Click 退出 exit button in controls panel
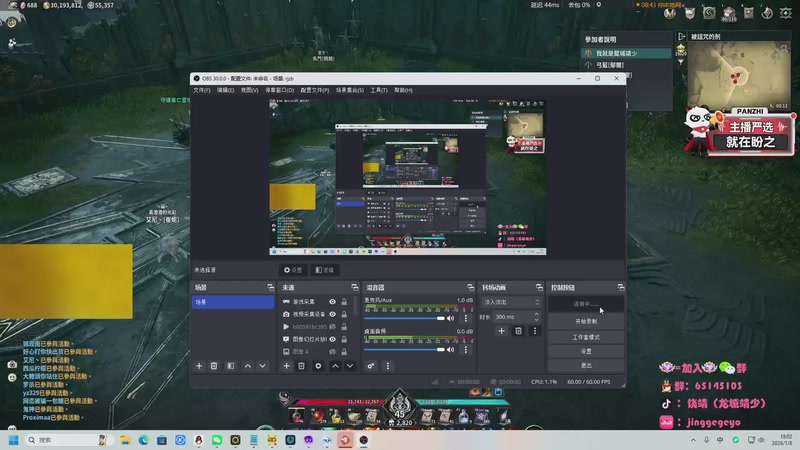This screenshot has height=450, width=800. 586,366
